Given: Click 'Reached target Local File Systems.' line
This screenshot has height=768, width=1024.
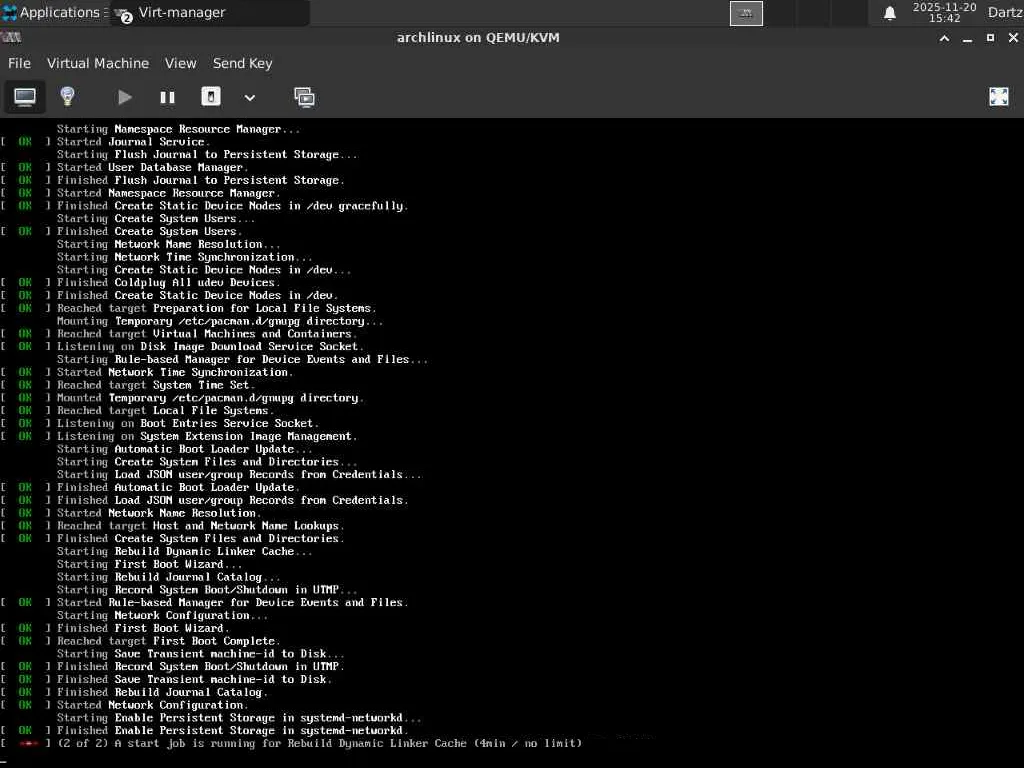Looking at the screenshot, I should pos(165,411).
